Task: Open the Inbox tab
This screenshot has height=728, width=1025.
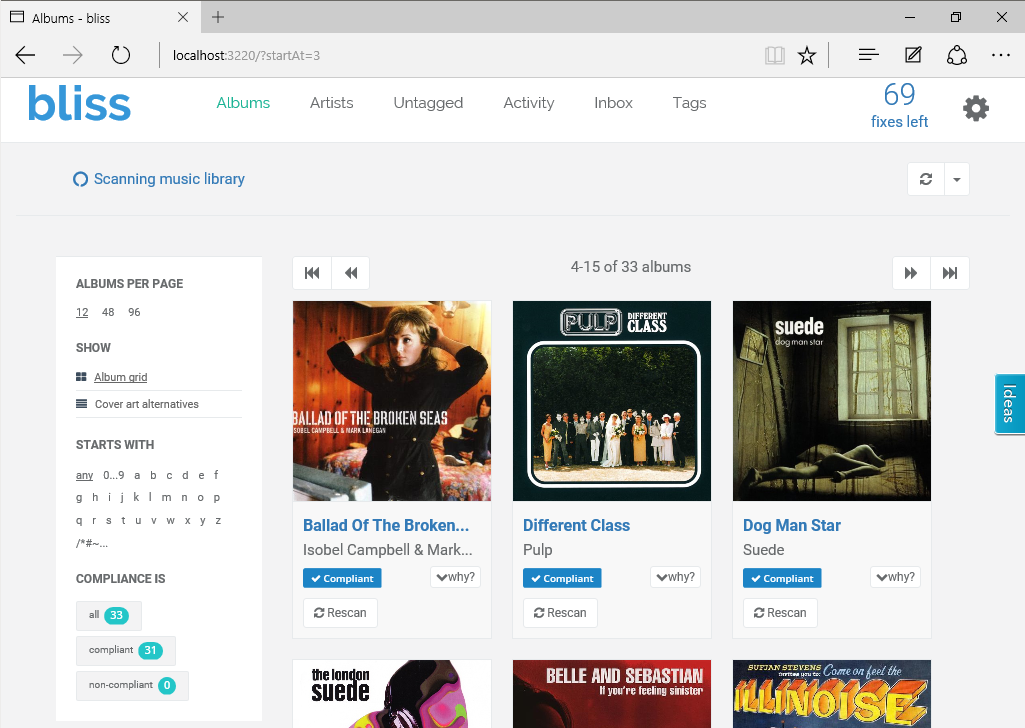Action: click(x=613, y=103)
